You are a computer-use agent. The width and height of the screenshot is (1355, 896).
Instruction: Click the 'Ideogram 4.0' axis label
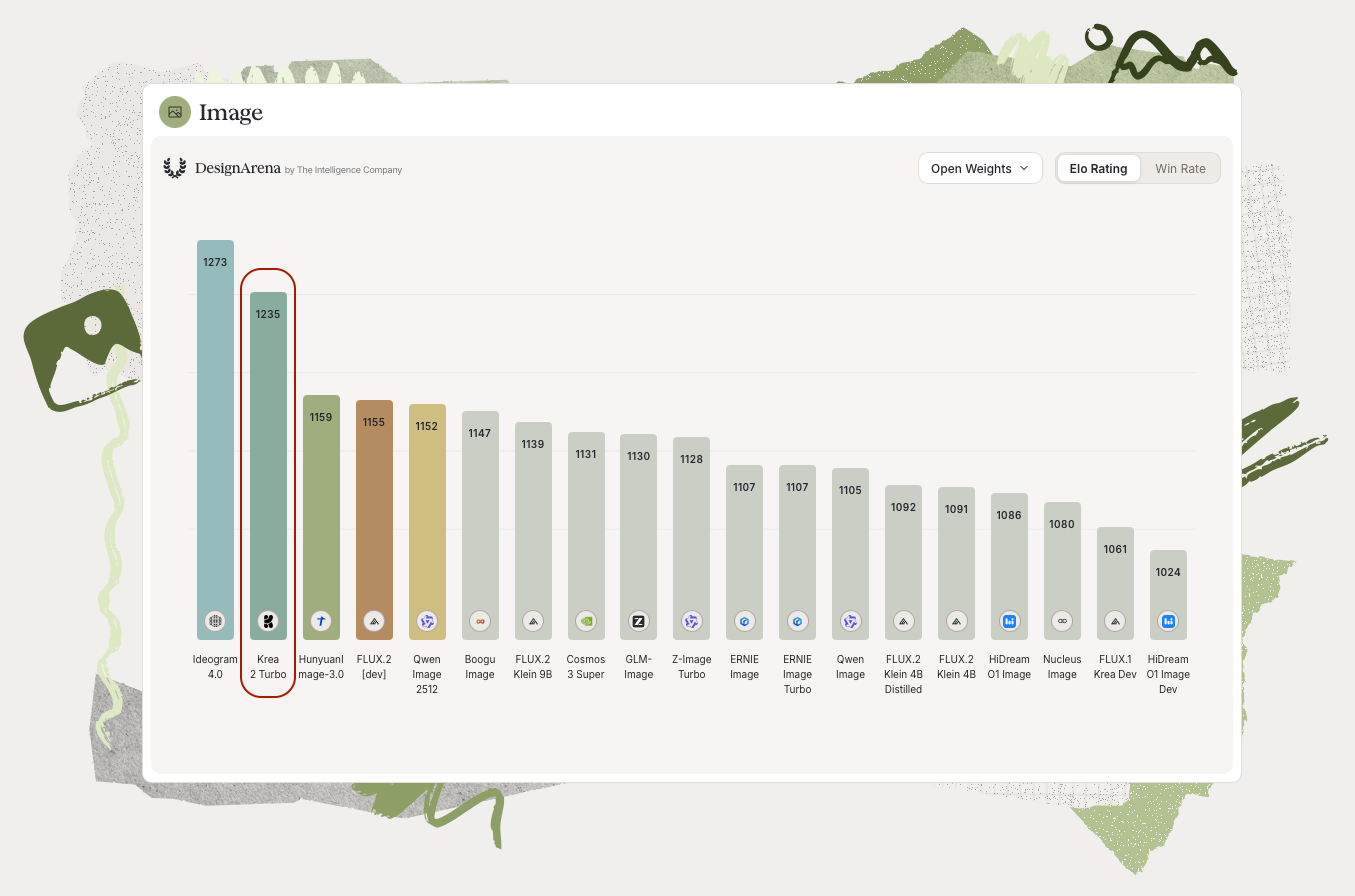[x=215, y=667]
